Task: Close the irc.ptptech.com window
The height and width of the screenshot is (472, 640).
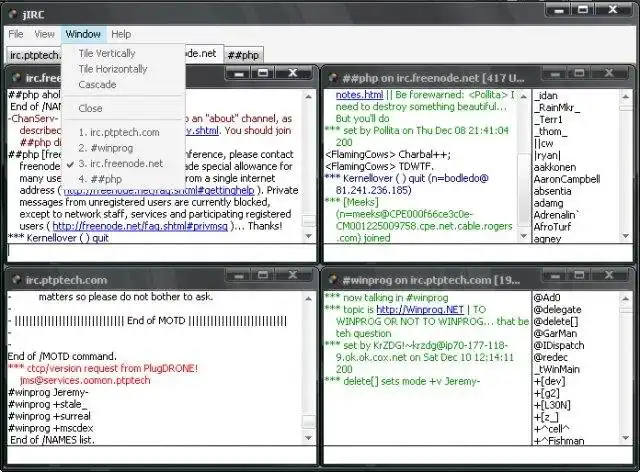Action: [293, 275]
